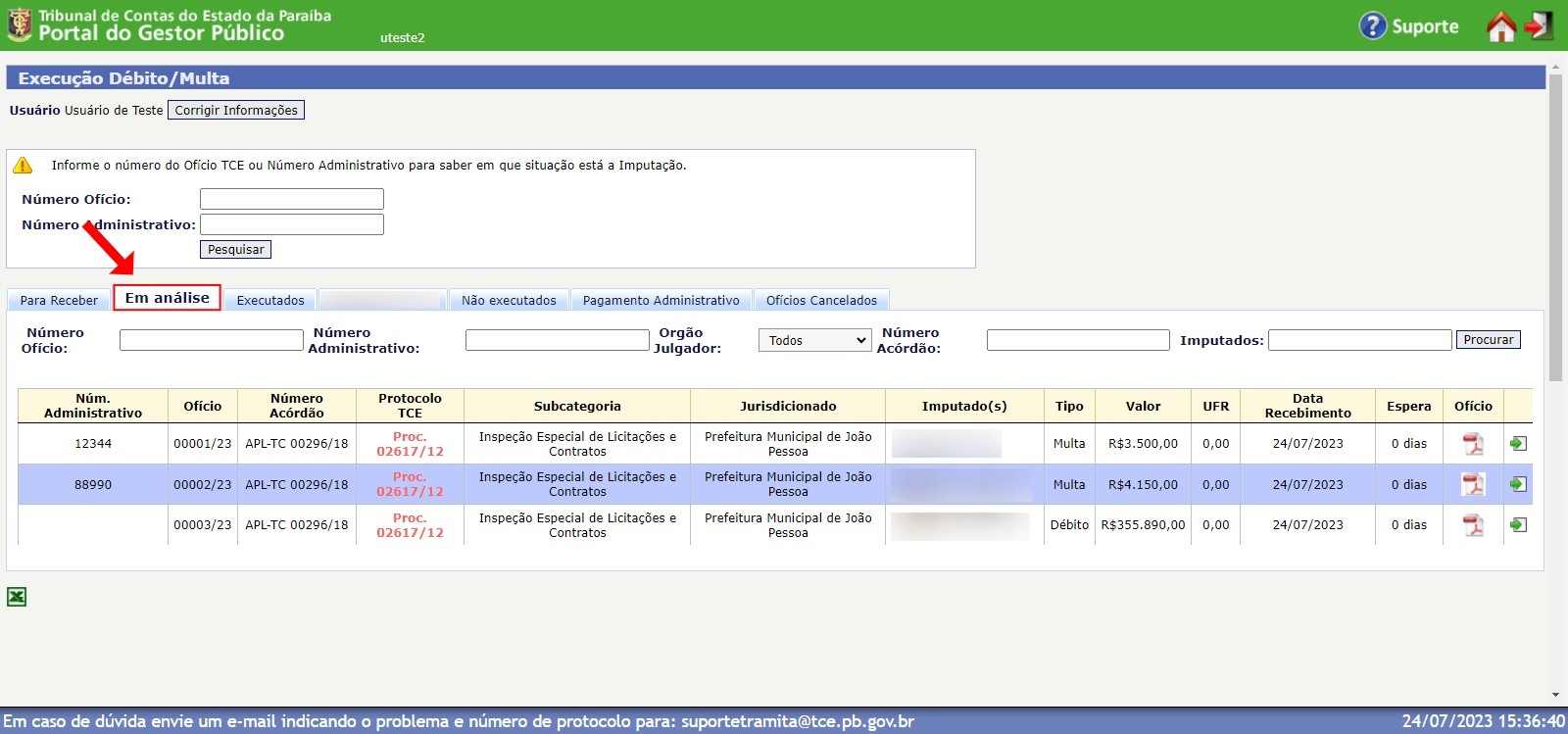This screenshot has height=734, width=1568.
Task: Click ofício cell 00001/23
Action: 203,444
